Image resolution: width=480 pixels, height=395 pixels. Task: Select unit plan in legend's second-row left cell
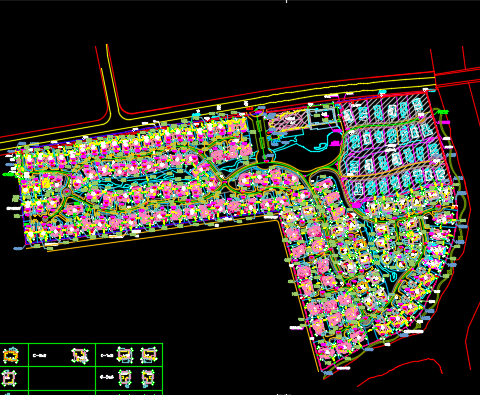tap(9, 378)
